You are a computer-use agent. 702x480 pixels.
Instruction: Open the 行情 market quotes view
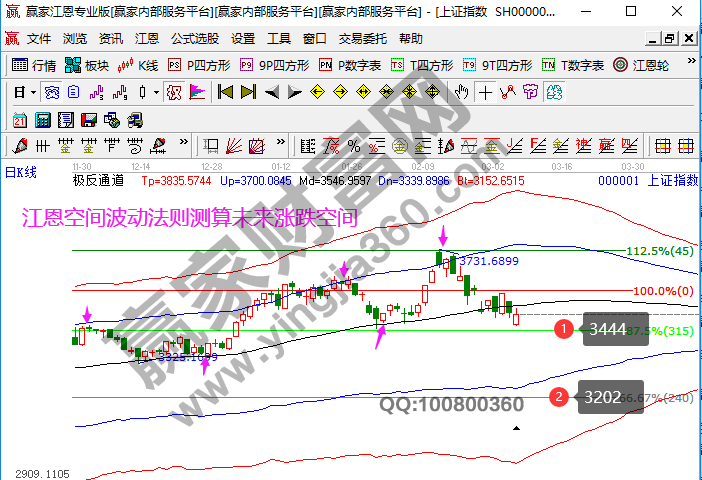pos(34,65)
